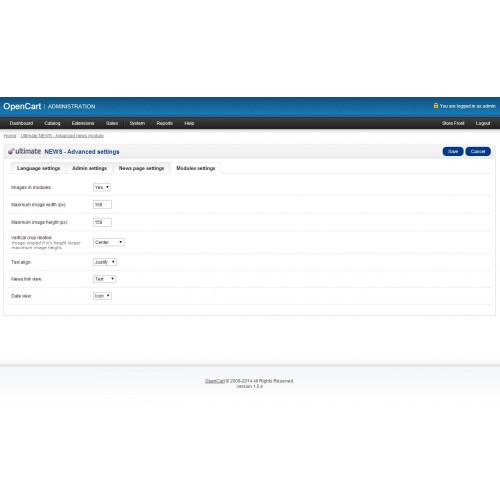Viewport: 500px width, 500px height.
Task: Open the Text align dropdown
Action: 105,262
